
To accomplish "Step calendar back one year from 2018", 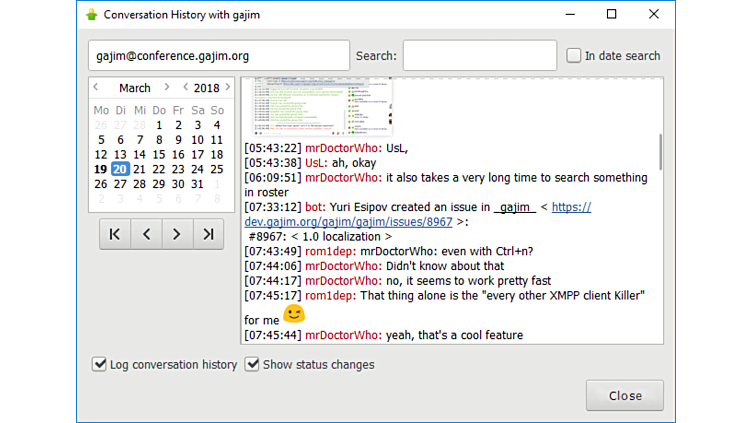I will pos(185,88).
